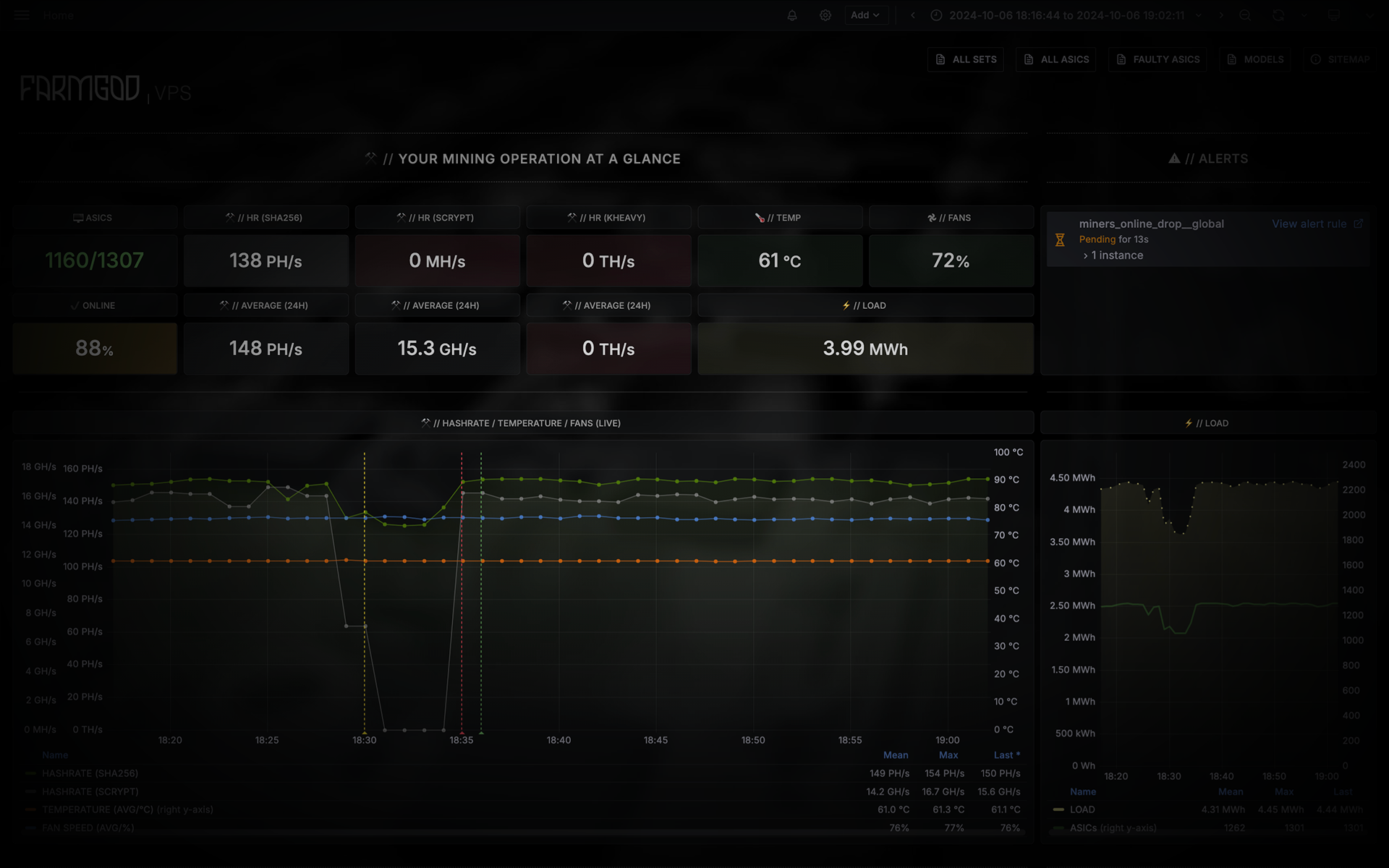Viewport: 1389px width, 868px height.
Task: Shift time range forward
Action: click(1221, 15)
